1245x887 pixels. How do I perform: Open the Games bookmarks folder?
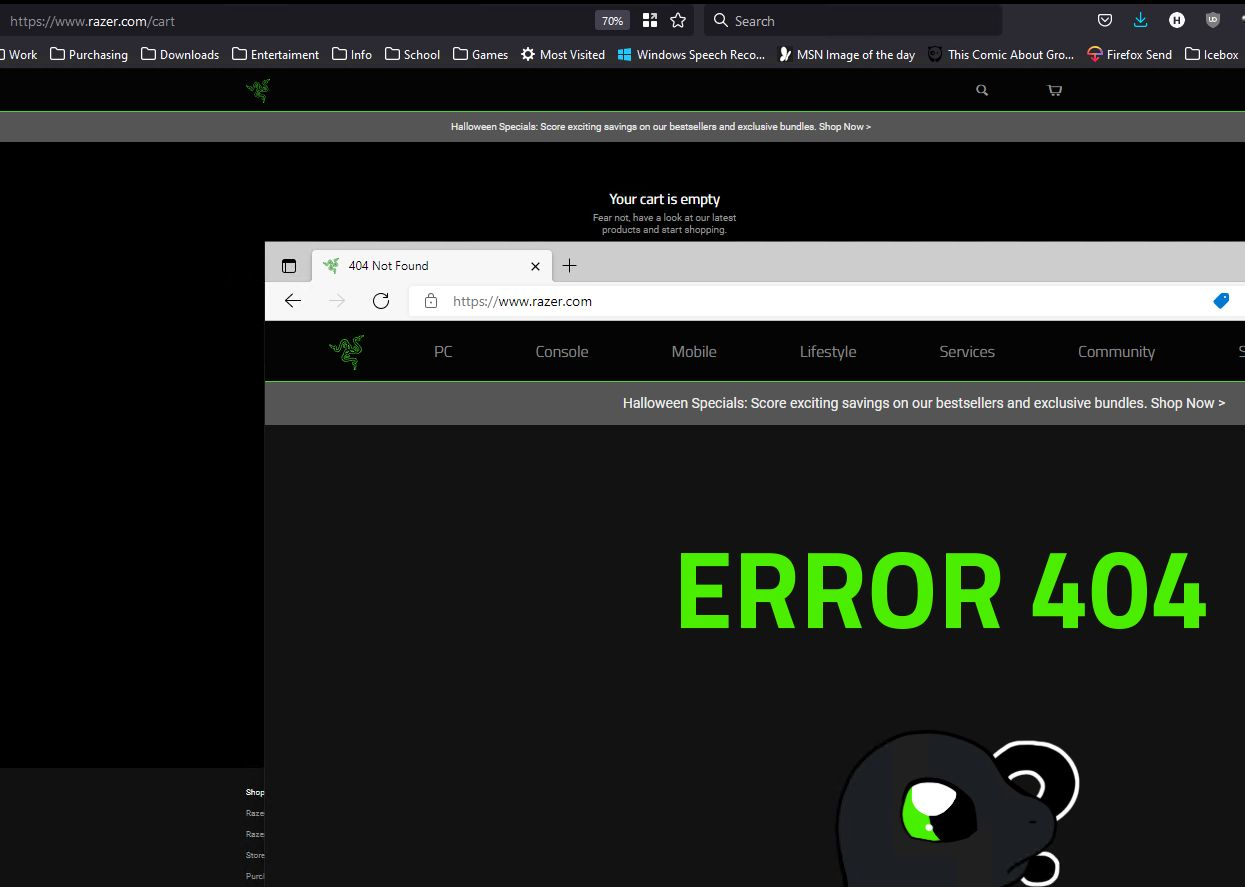[x=480, y=55]
